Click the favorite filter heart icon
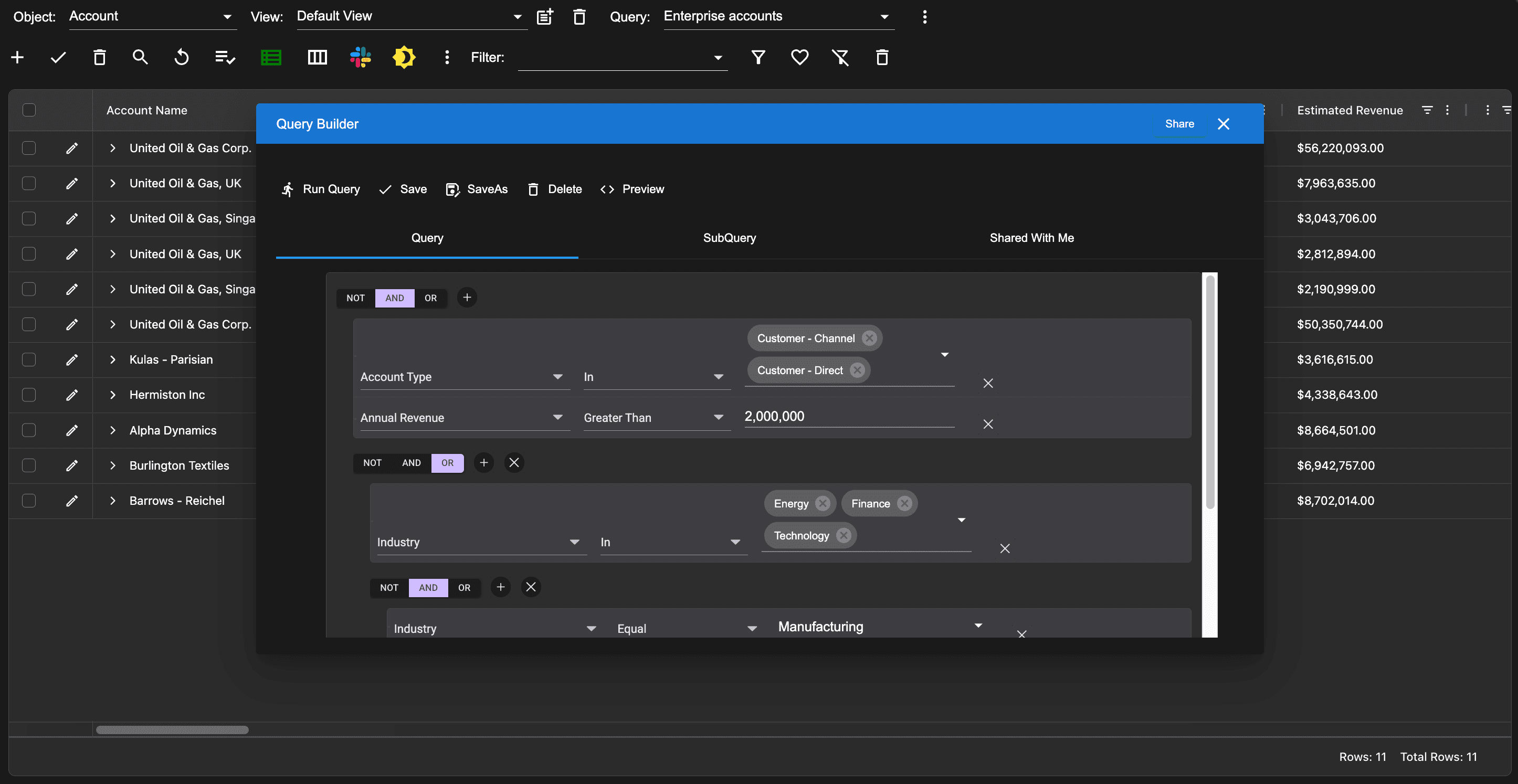 799,57
